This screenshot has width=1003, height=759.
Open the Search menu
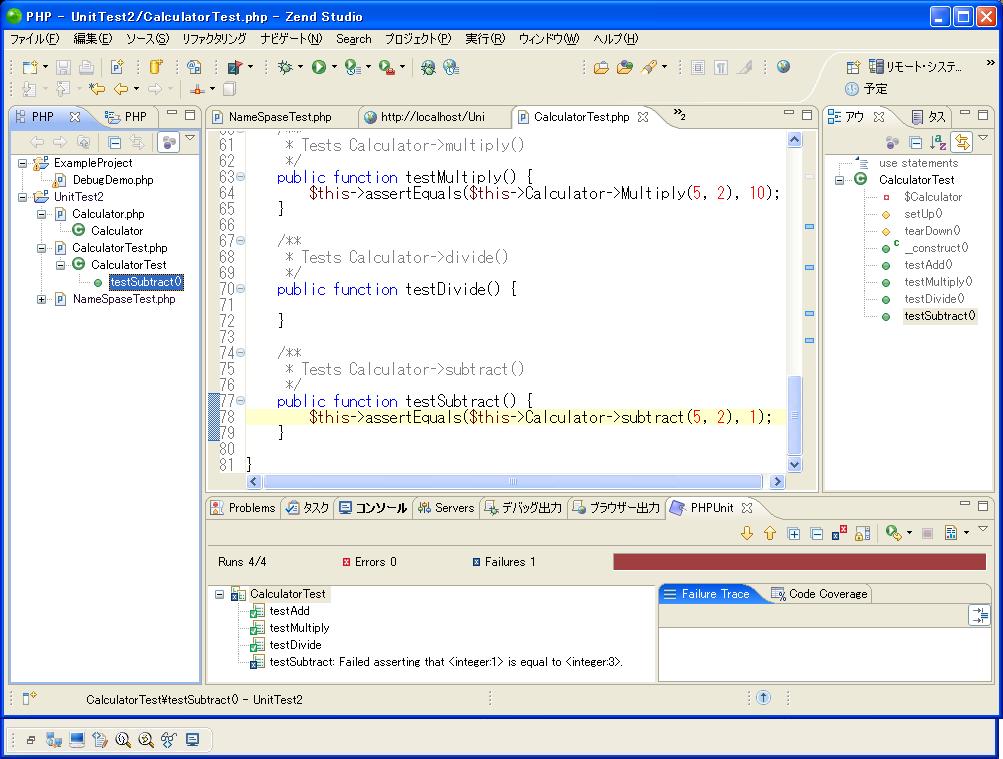[x=353, y=39]
